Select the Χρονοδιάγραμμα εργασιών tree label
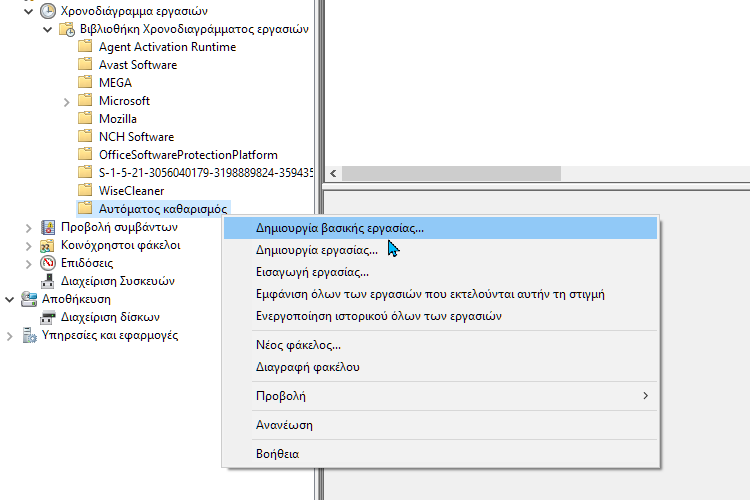The height and width of the screenshot is (500, 750). click(134, 11)
